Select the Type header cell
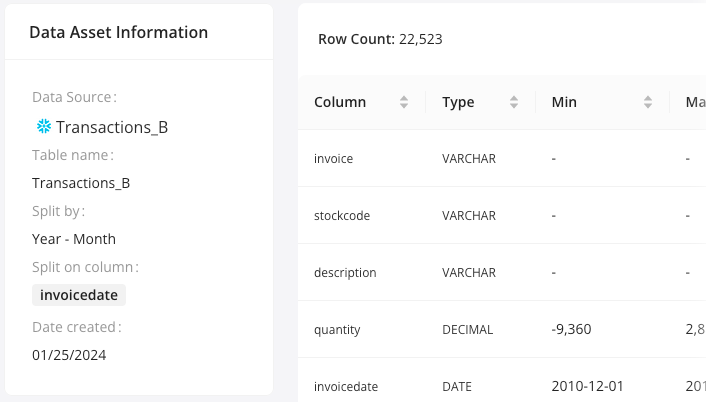Image resolution: width=706 pixels, height=402 pixels. coord(458,102)
